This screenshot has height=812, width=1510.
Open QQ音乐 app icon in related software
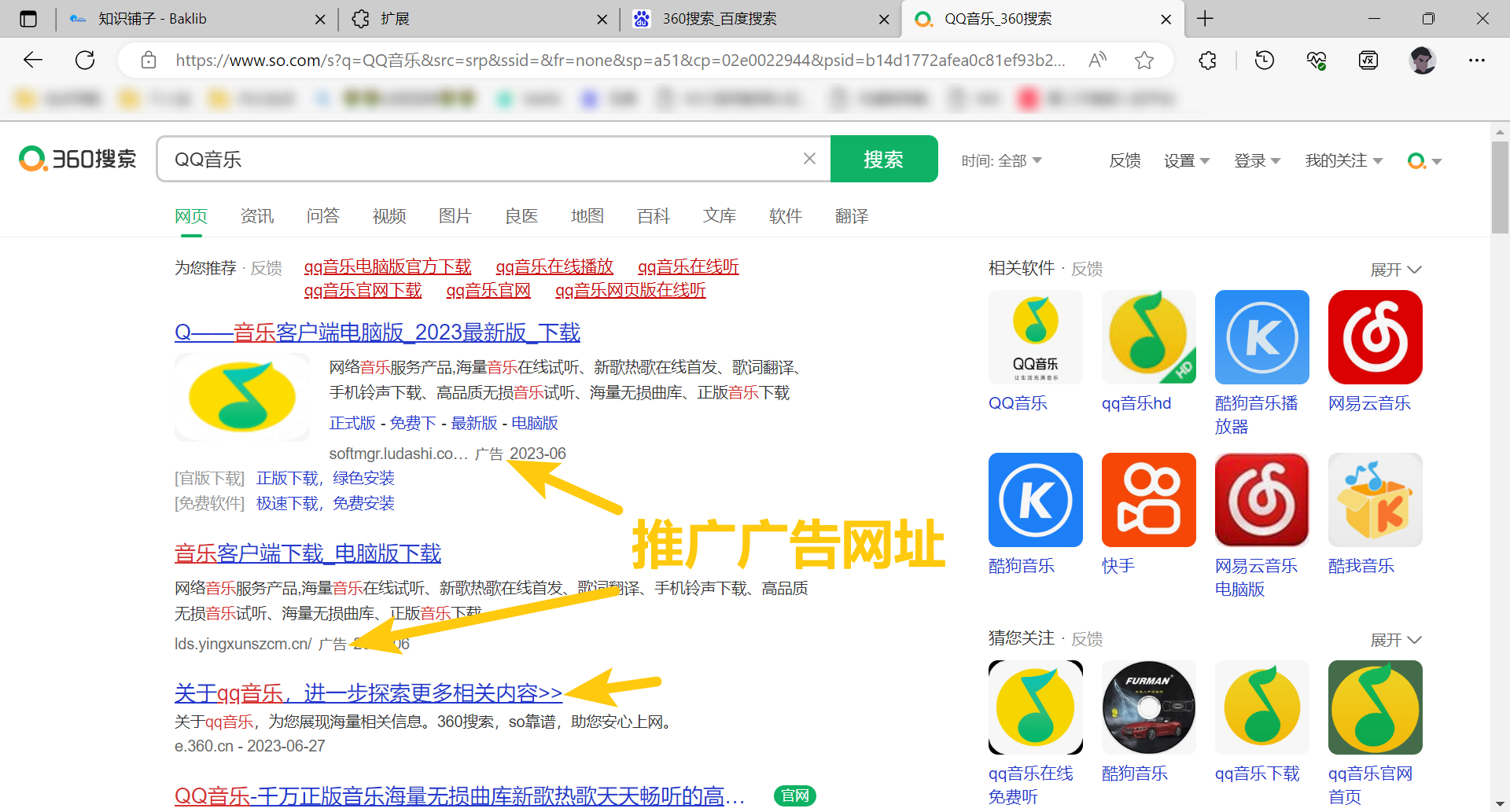pyautogui.click(x=1036, y=337)
